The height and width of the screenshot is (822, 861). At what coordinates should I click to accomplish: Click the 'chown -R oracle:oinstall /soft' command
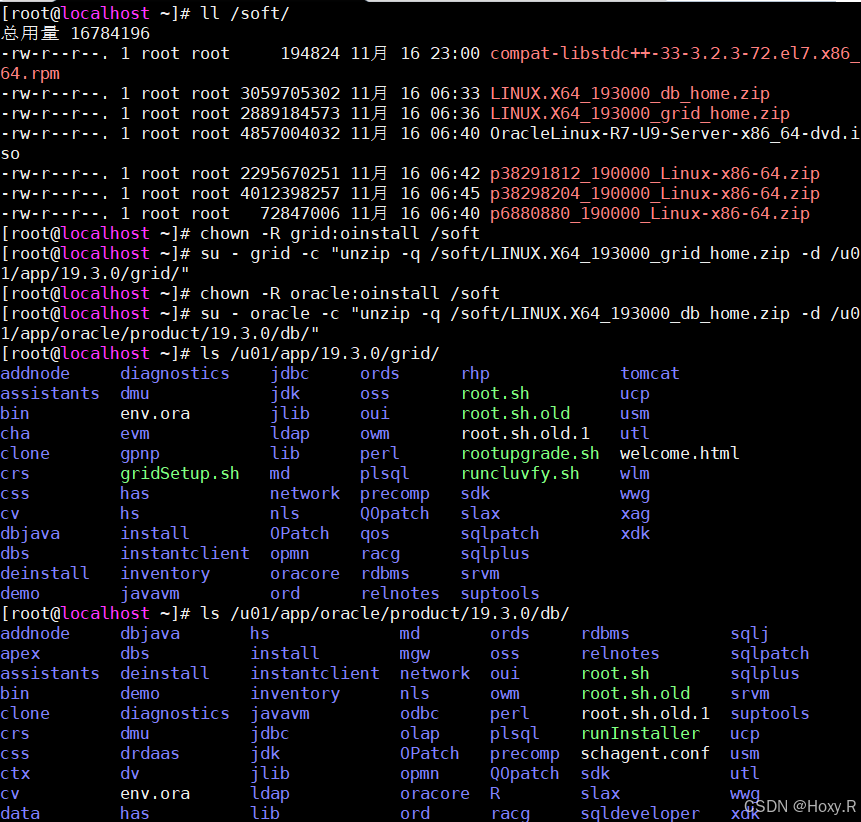pos(350,293)
